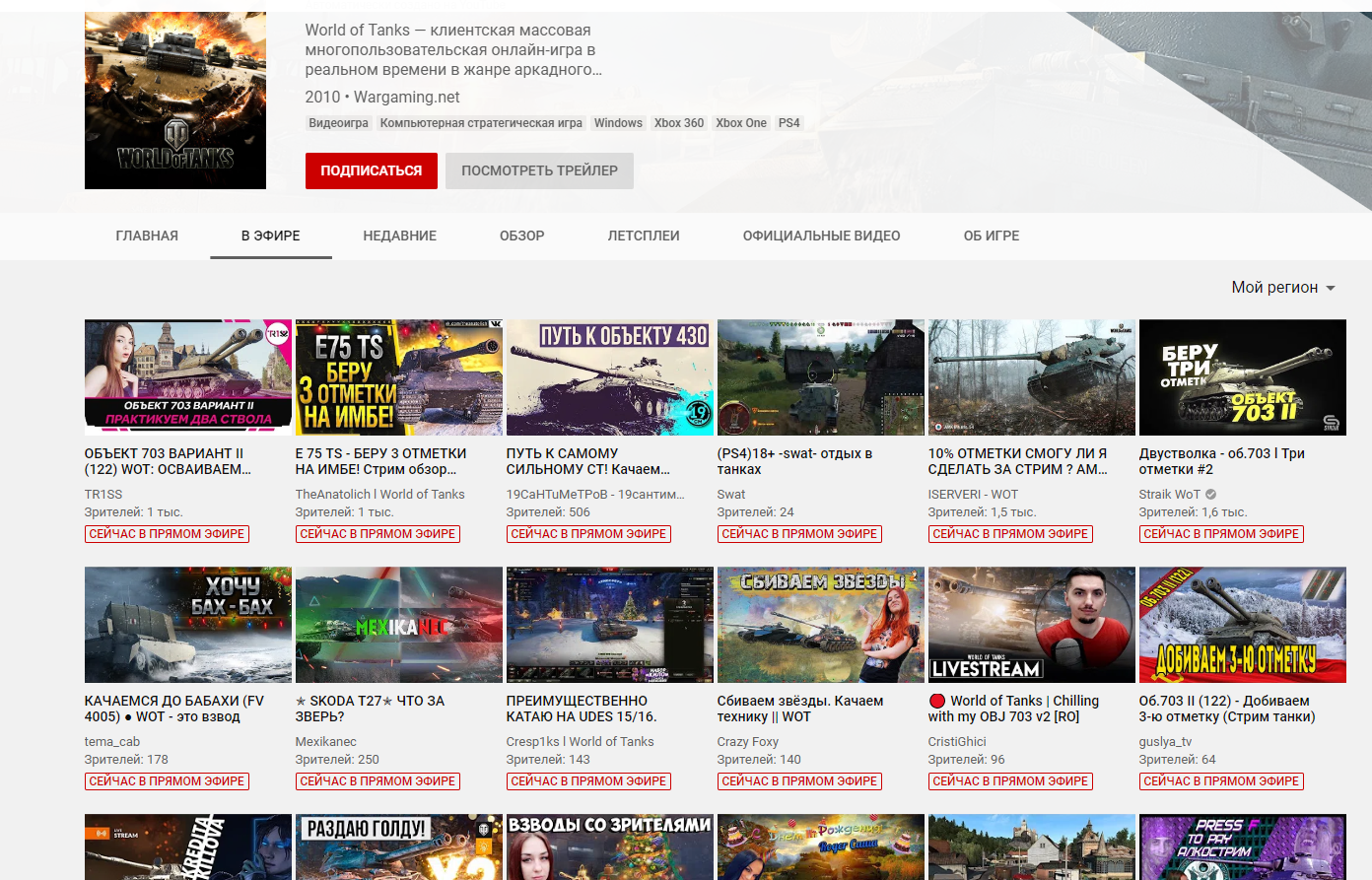Open the Мой регион dropdown
This screenshot has width=1372, height=880.
coord(1283,288)
